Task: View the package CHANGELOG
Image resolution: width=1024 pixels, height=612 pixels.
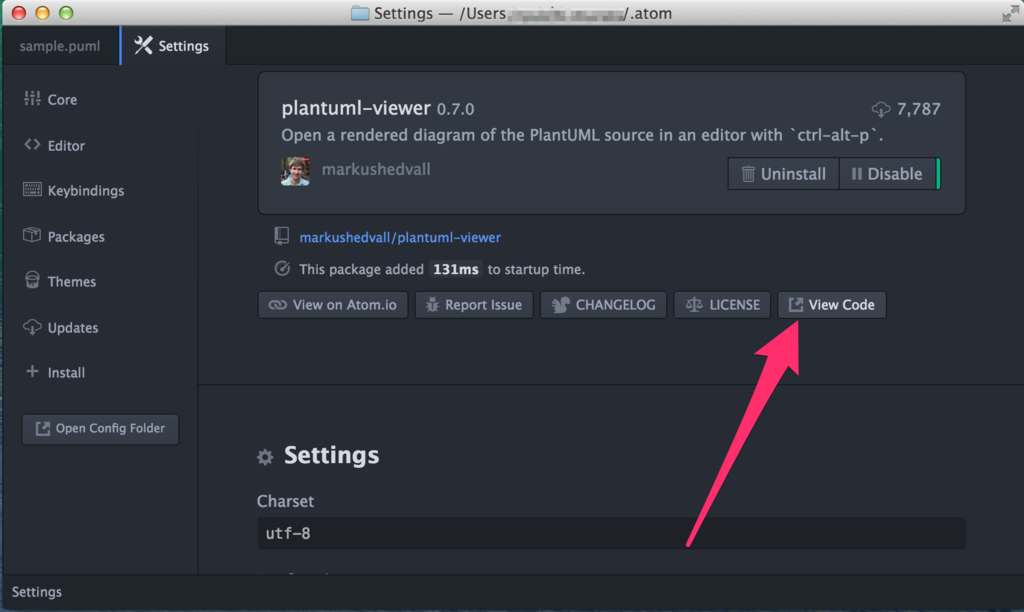Action: coord(603,305)
